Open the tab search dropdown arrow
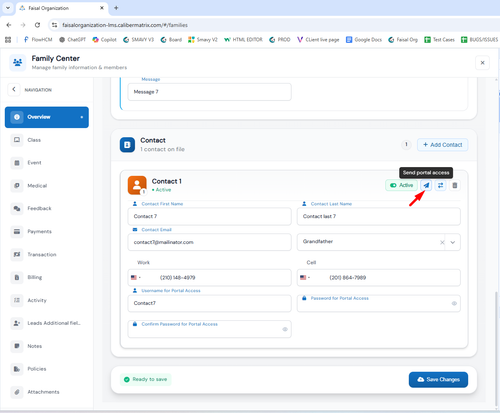 tap(8, 8)
